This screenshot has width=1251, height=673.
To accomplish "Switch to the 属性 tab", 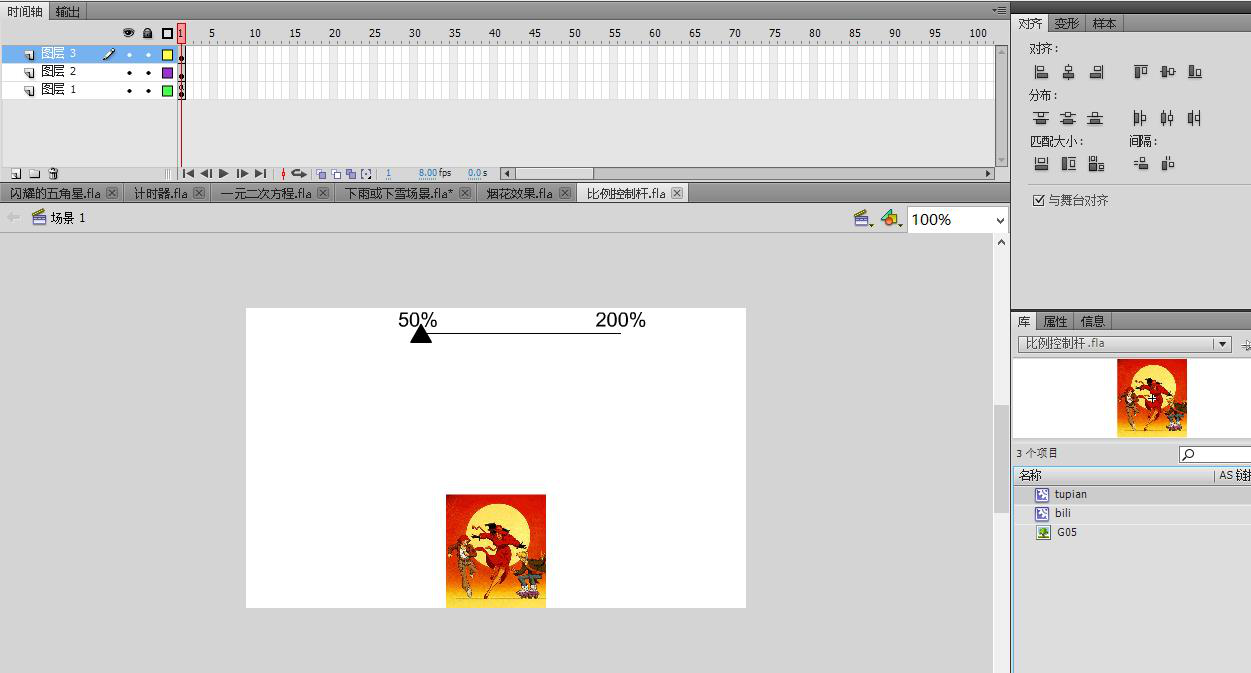I will click(1055, 322).
